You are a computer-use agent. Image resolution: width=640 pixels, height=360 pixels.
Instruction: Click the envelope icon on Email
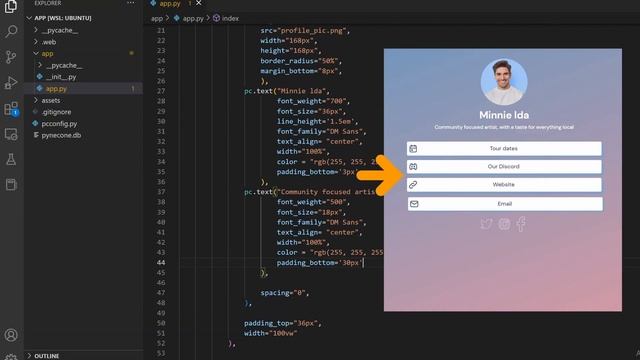pyautogui.click(x=414, y=204)
